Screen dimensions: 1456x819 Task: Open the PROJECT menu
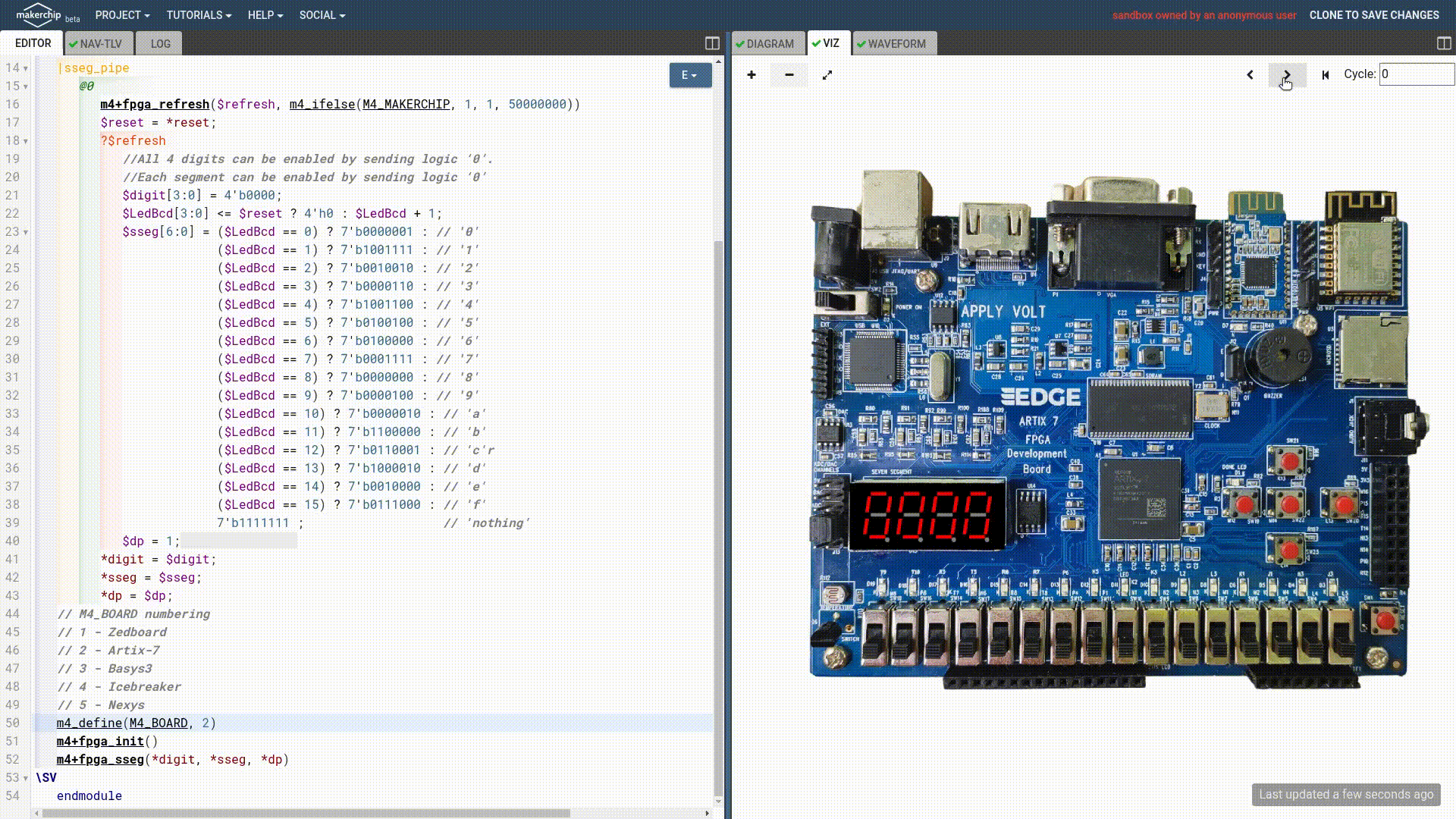tap(122, 15)
